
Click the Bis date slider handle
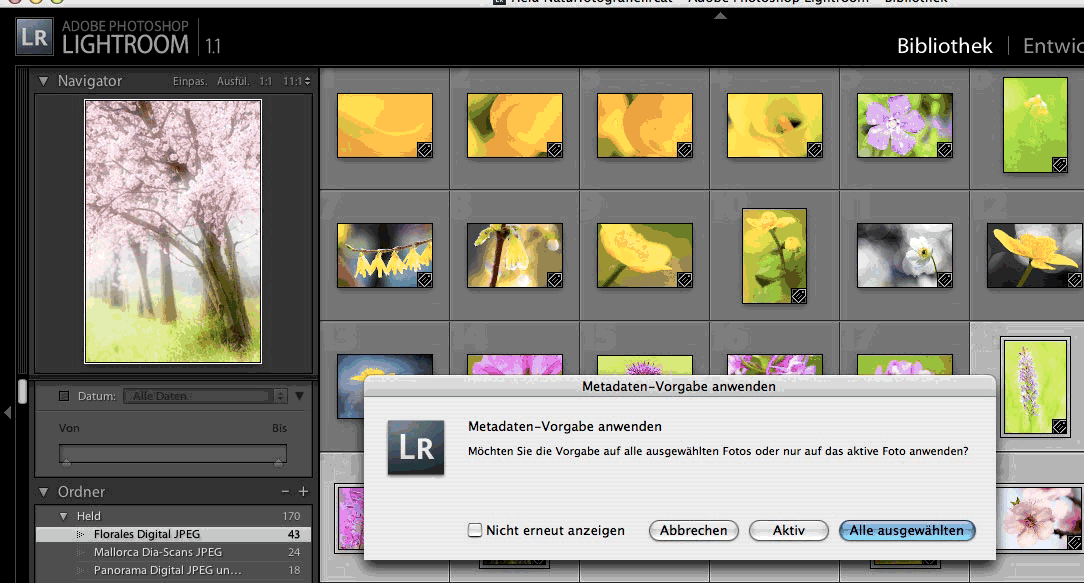coord(279,462)
